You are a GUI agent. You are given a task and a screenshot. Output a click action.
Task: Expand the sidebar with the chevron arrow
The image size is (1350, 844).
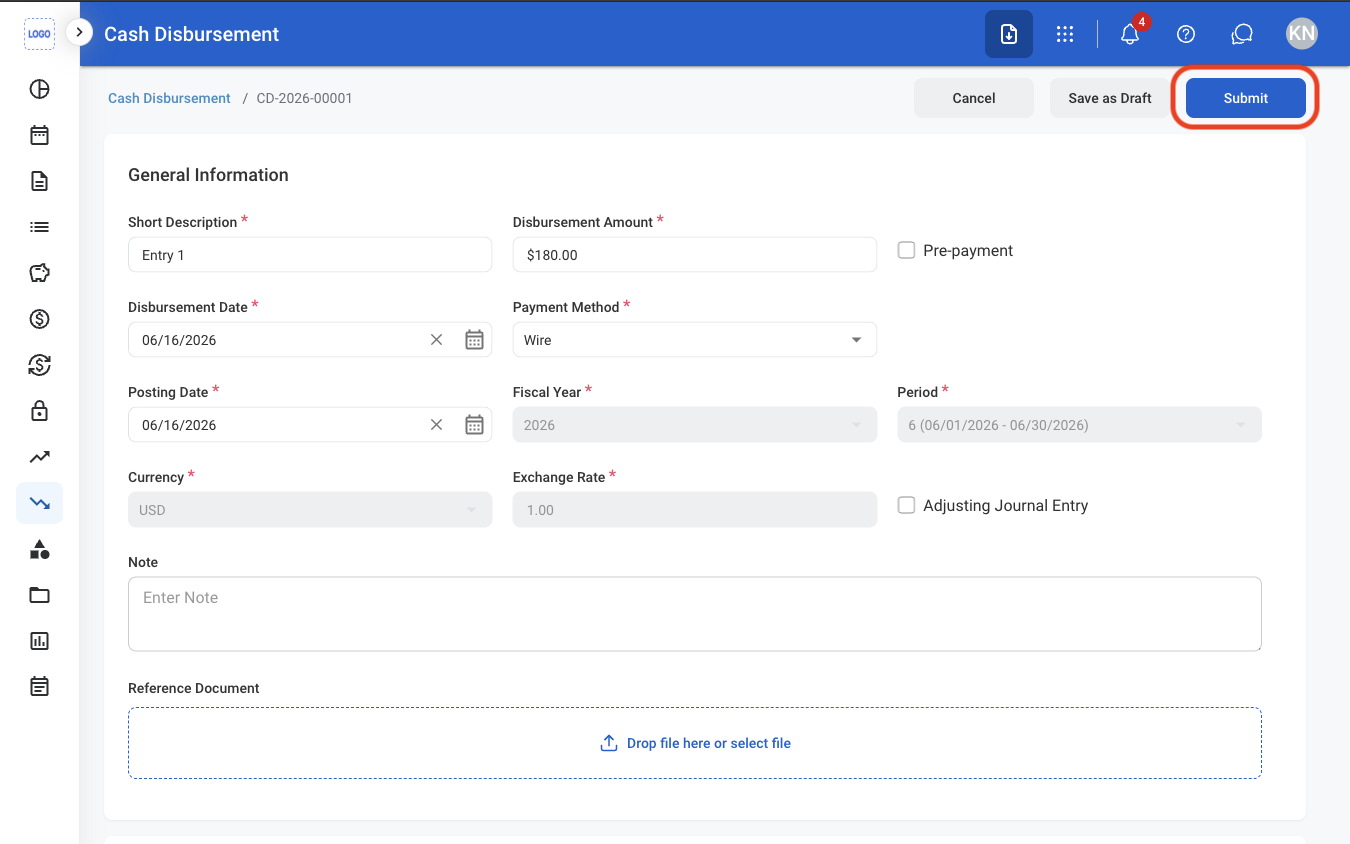(x=79, y=33)
